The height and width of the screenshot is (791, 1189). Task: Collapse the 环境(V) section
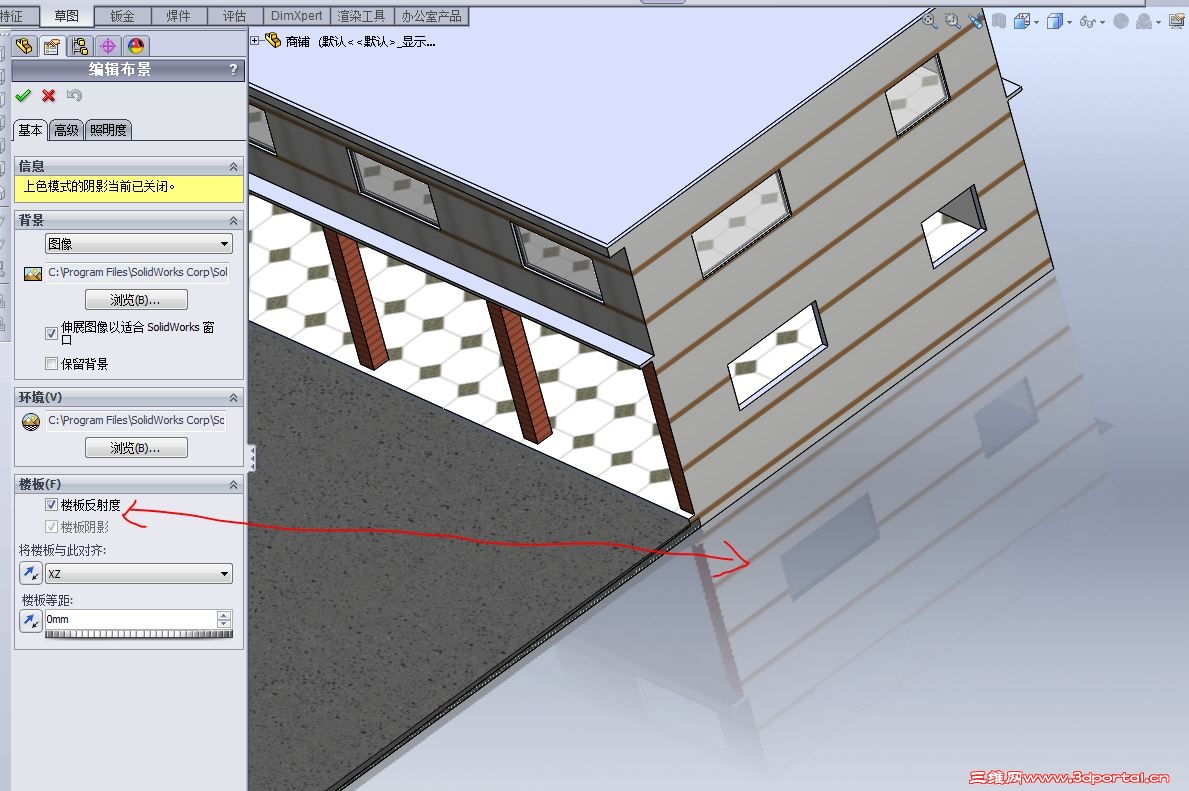tap(234, 397)
